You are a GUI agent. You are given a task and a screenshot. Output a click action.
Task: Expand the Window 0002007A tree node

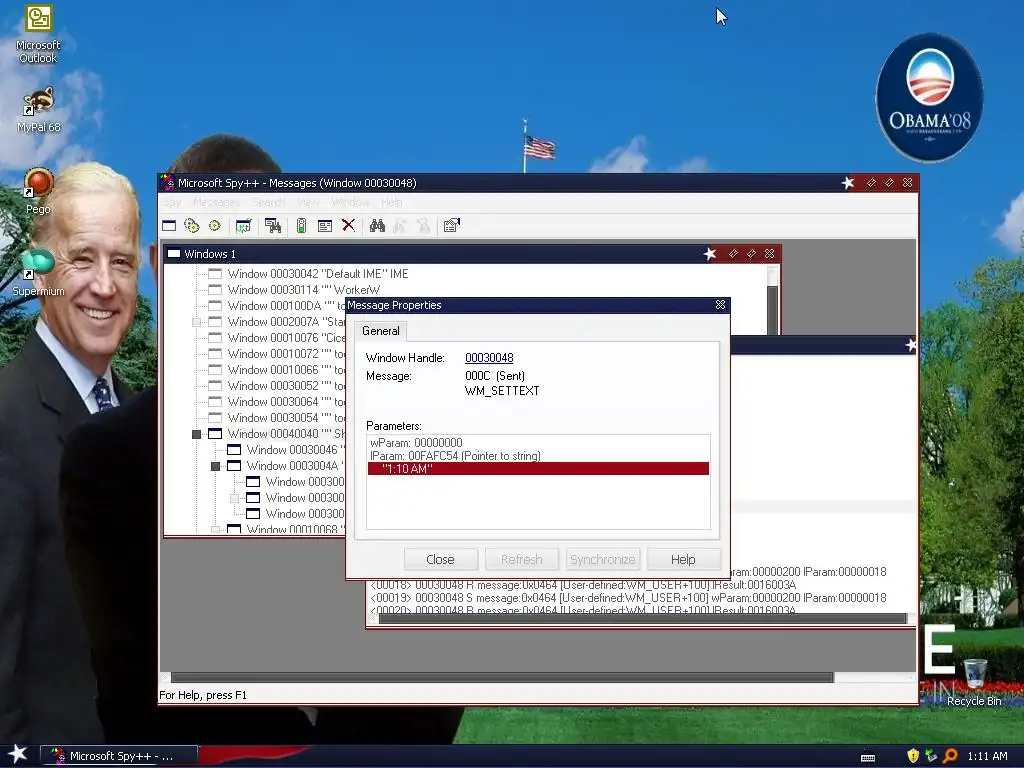pyautogui.click(x=197, y=322)
